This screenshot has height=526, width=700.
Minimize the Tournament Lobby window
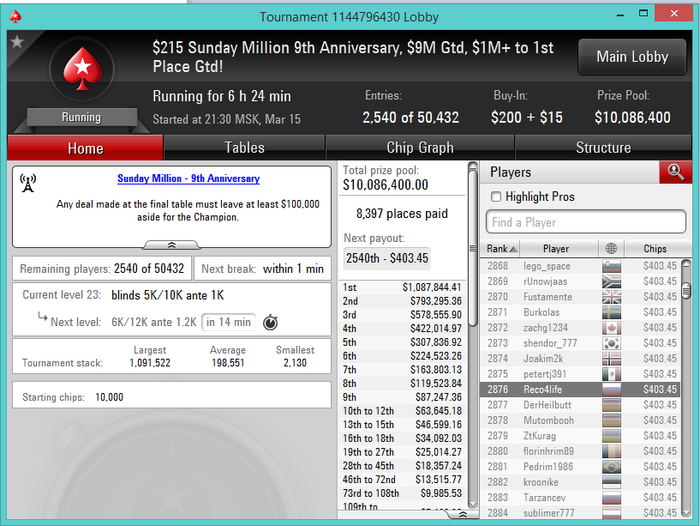(620, 15)
